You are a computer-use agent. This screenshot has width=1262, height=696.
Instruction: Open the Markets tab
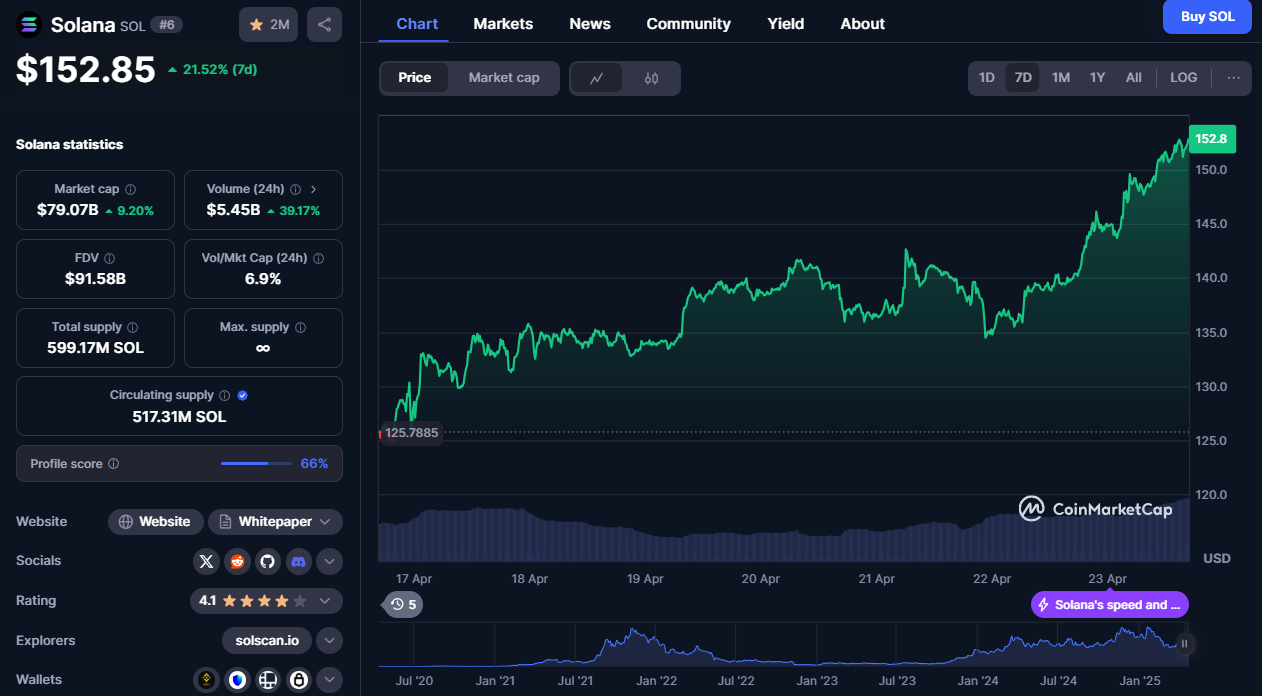(x=503, y=24)
